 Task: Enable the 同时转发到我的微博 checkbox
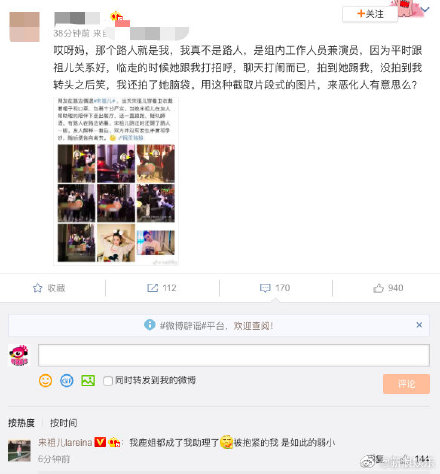pos(108,381)
